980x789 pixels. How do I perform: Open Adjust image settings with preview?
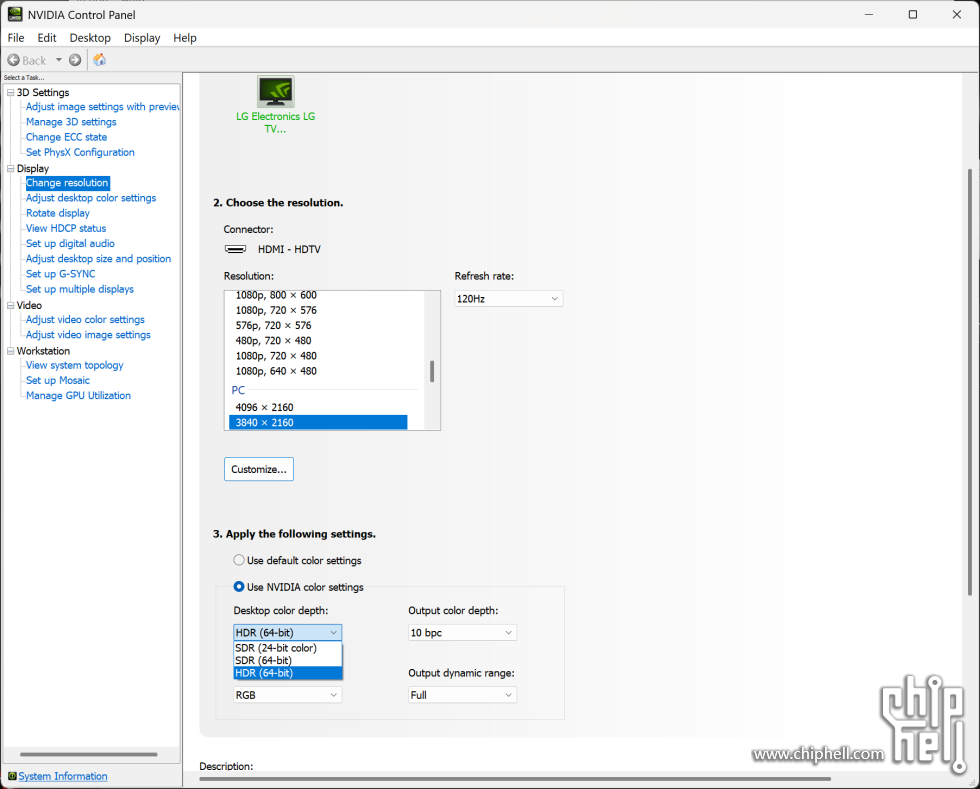[102, 107]
